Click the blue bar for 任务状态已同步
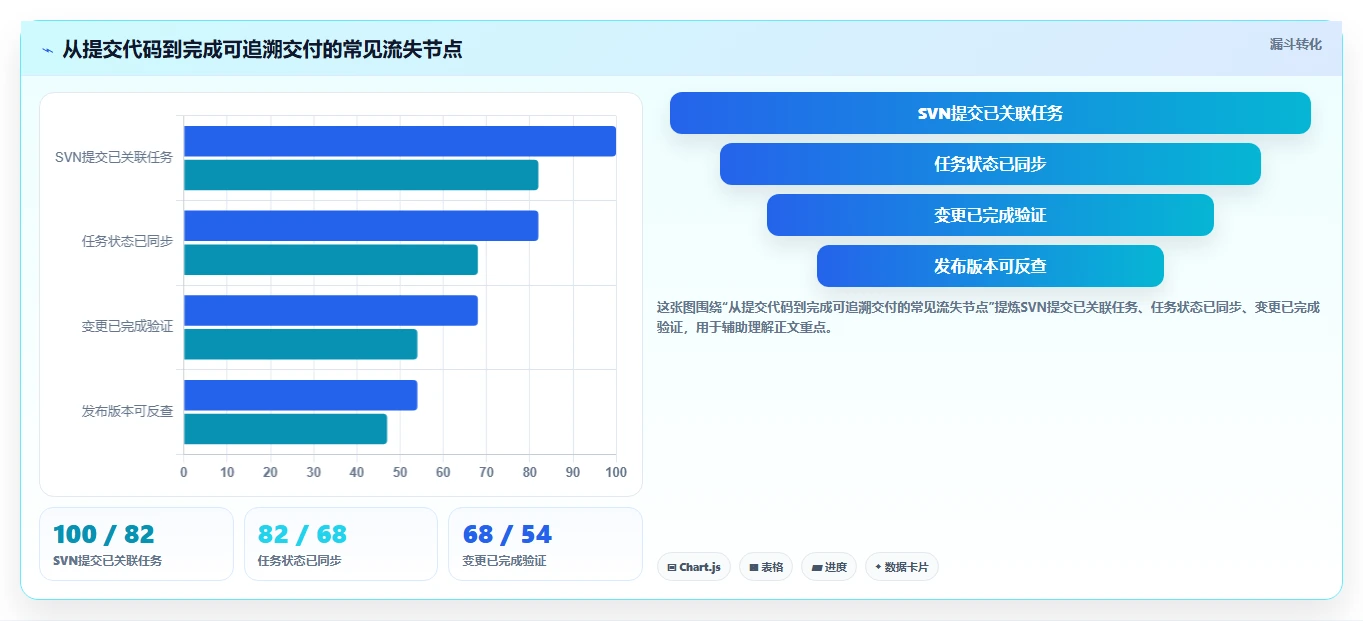The image size is (1363, 621). (361, 226)
